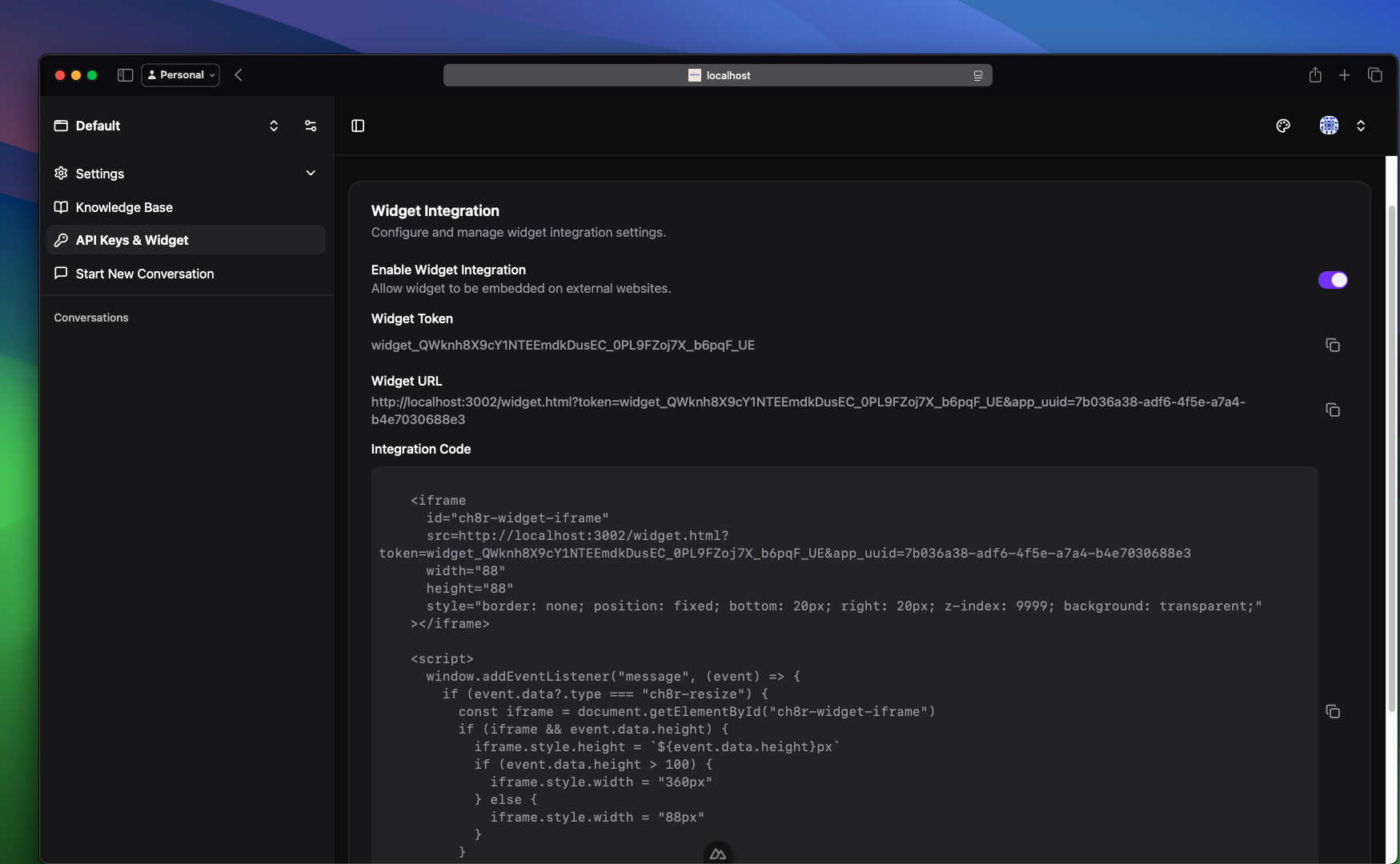Click the speech bubble icon for Start New Conversation
This screenshot has width=1400, height=864.
[x=61, y=274]
